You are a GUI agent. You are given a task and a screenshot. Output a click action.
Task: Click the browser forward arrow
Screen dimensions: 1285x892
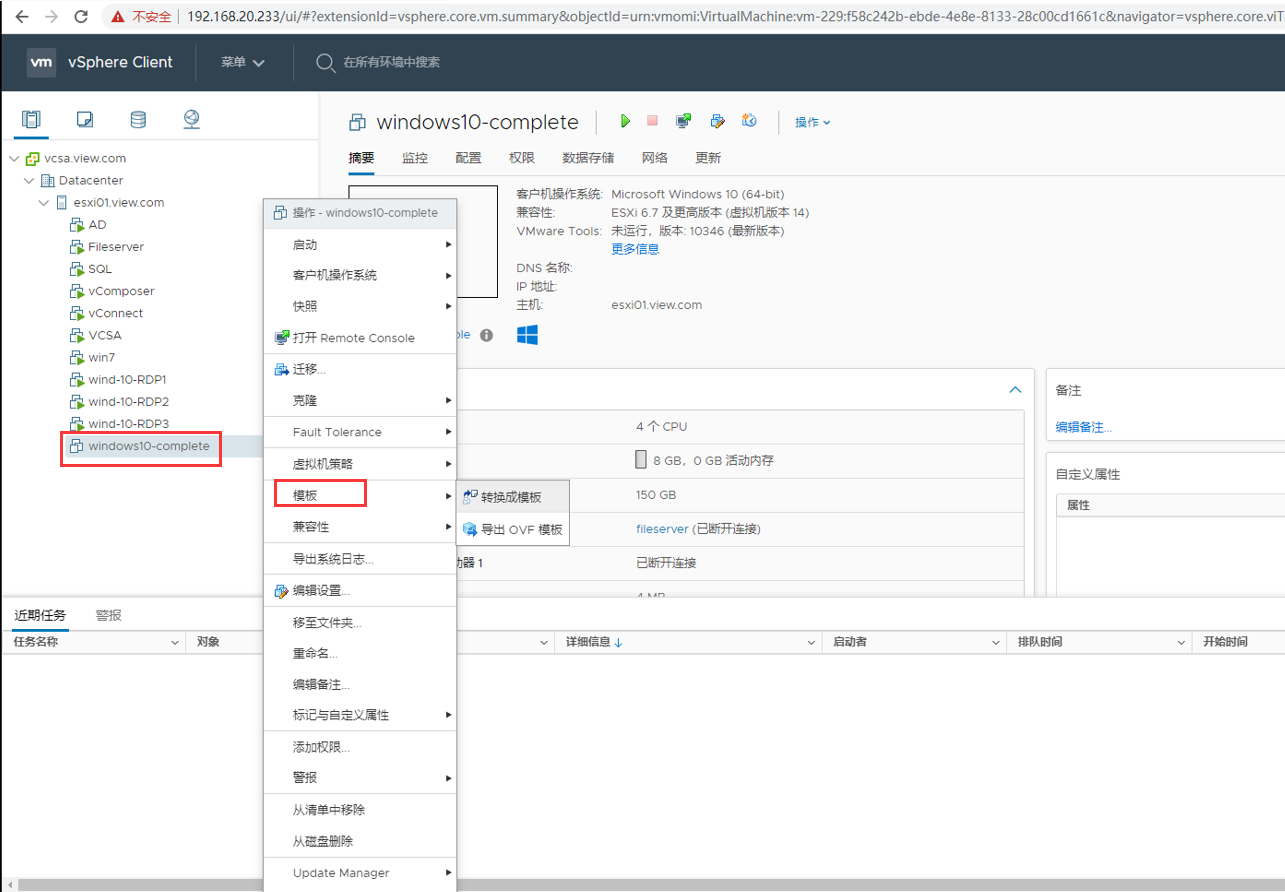51,16
